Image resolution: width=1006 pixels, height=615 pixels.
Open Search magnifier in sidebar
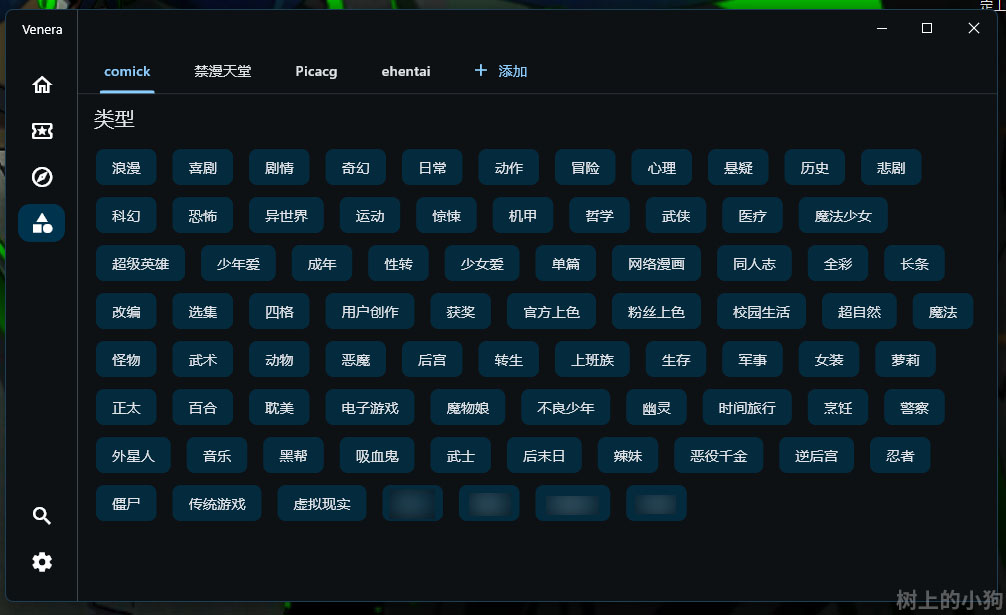(42, 516)
